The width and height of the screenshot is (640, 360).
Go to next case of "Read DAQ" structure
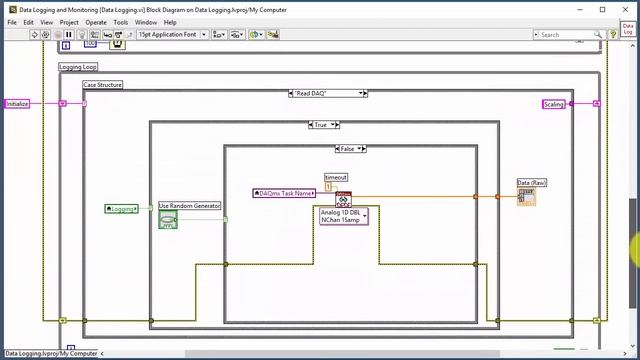pyautogui.click(x=366, y=93)
